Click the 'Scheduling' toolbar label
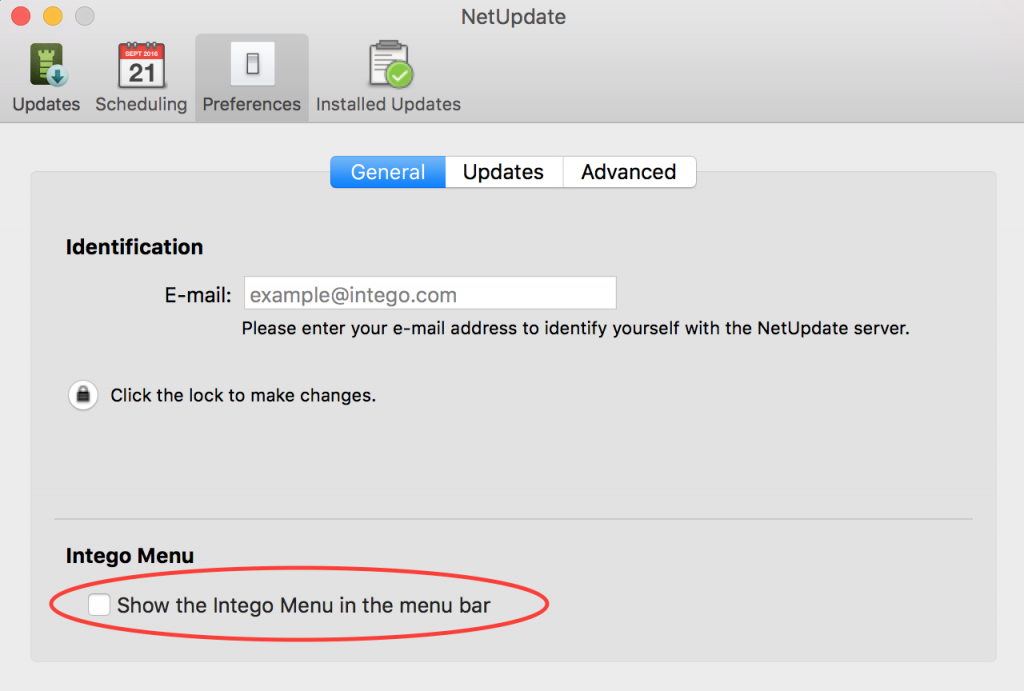1024x691 pixels. point(141,104)
